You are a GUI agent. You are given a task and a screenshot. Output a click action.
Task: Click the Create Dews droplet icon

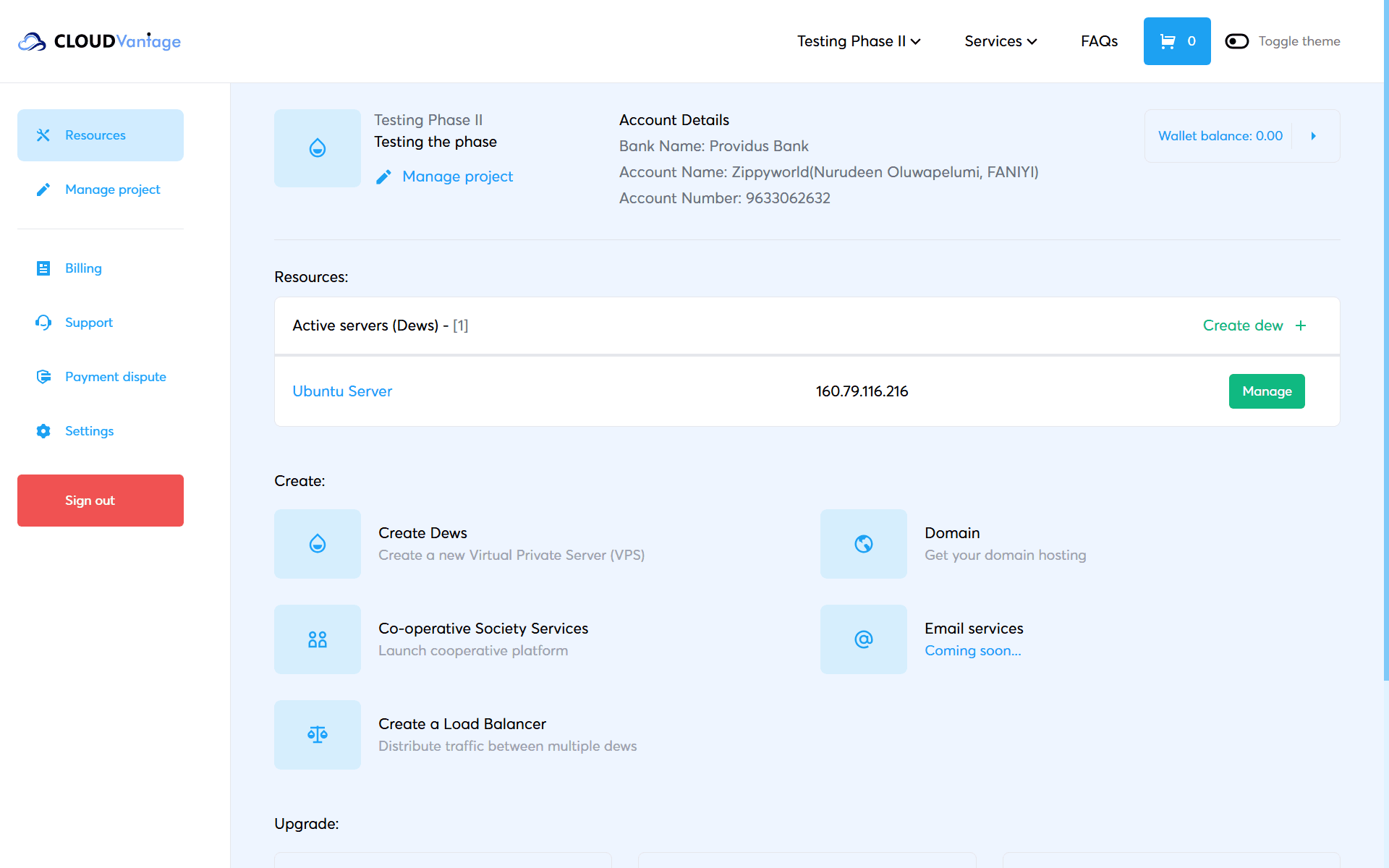coord(317,544)
